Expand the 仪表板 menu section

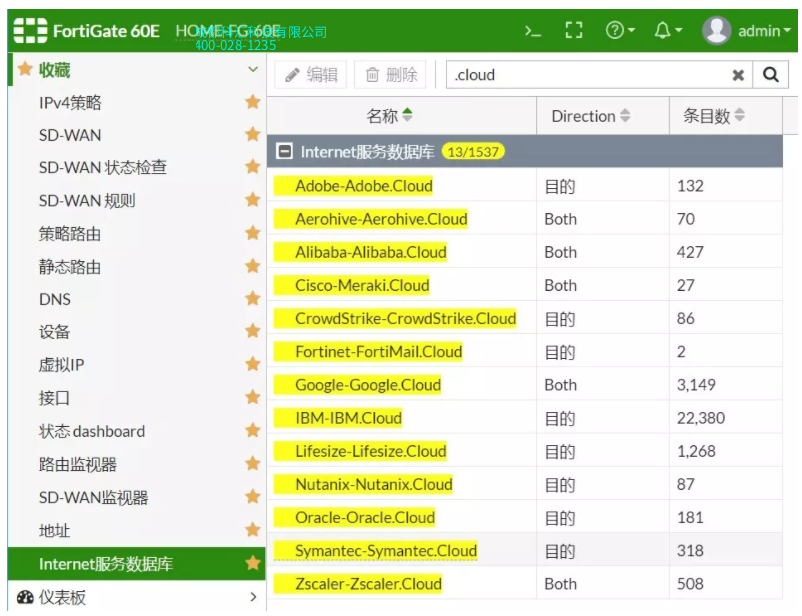[253, 597]
